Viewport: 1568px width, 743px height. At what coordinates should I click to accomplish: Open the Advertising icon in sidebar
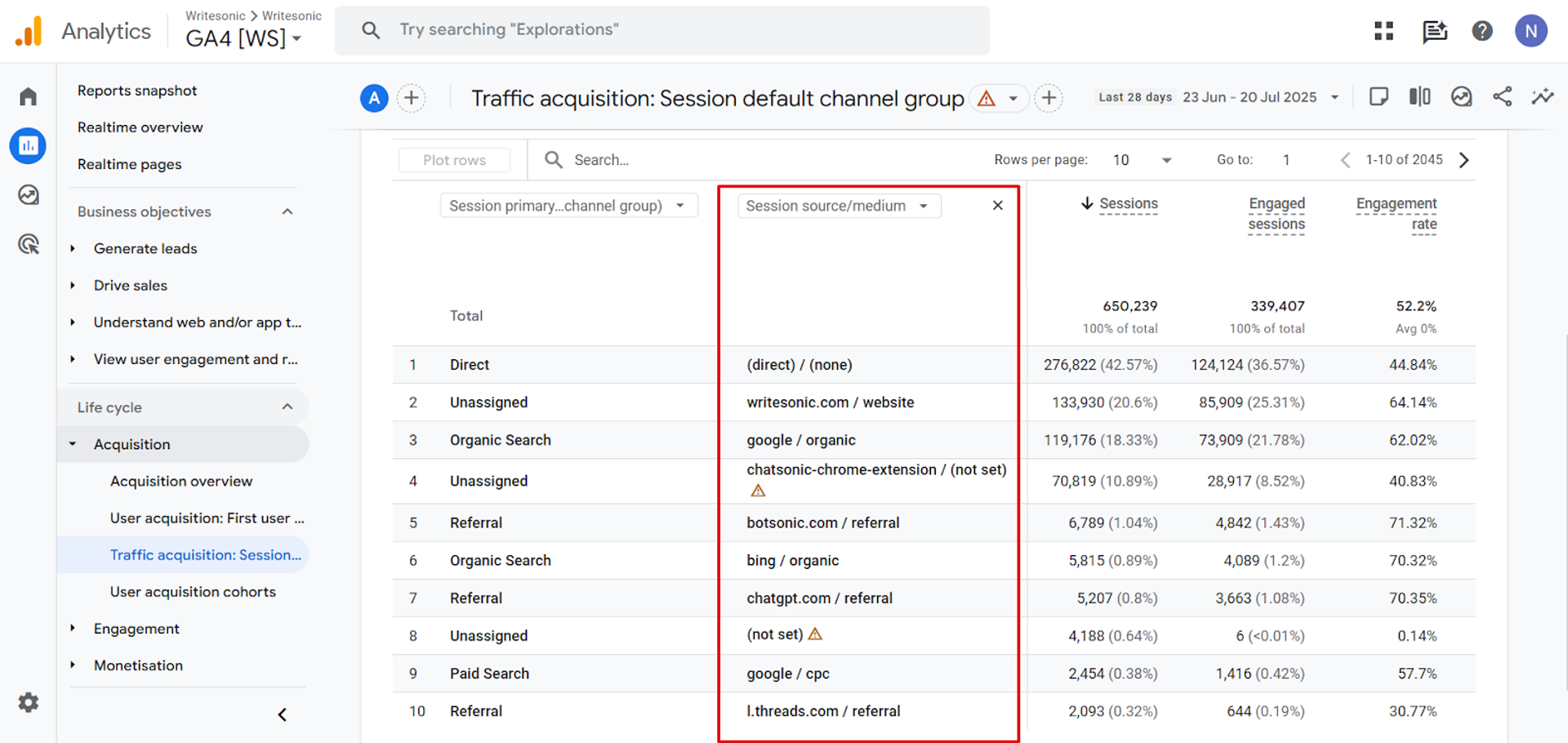click(x=29, y=244)
